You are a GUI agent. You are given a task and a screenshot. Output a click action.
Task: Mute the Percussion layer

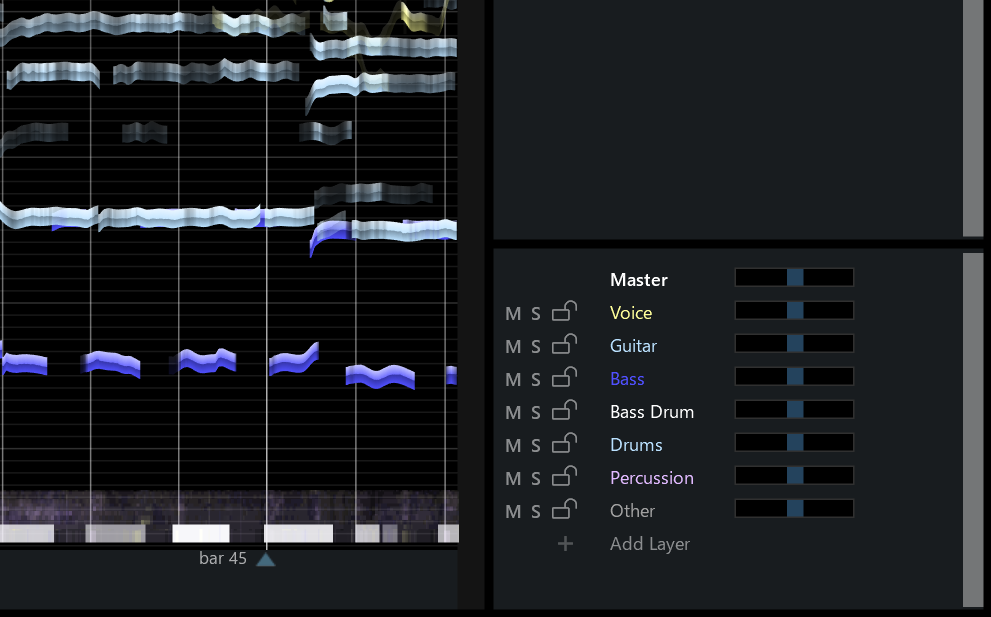(513, 479)
